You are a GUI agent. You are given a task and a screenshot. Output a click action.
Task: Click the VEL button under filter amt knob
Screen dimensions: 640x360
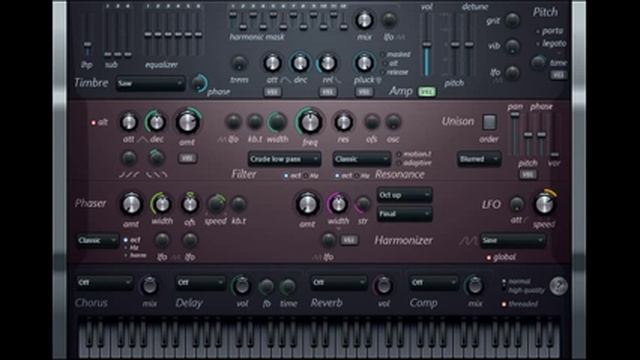187,158
